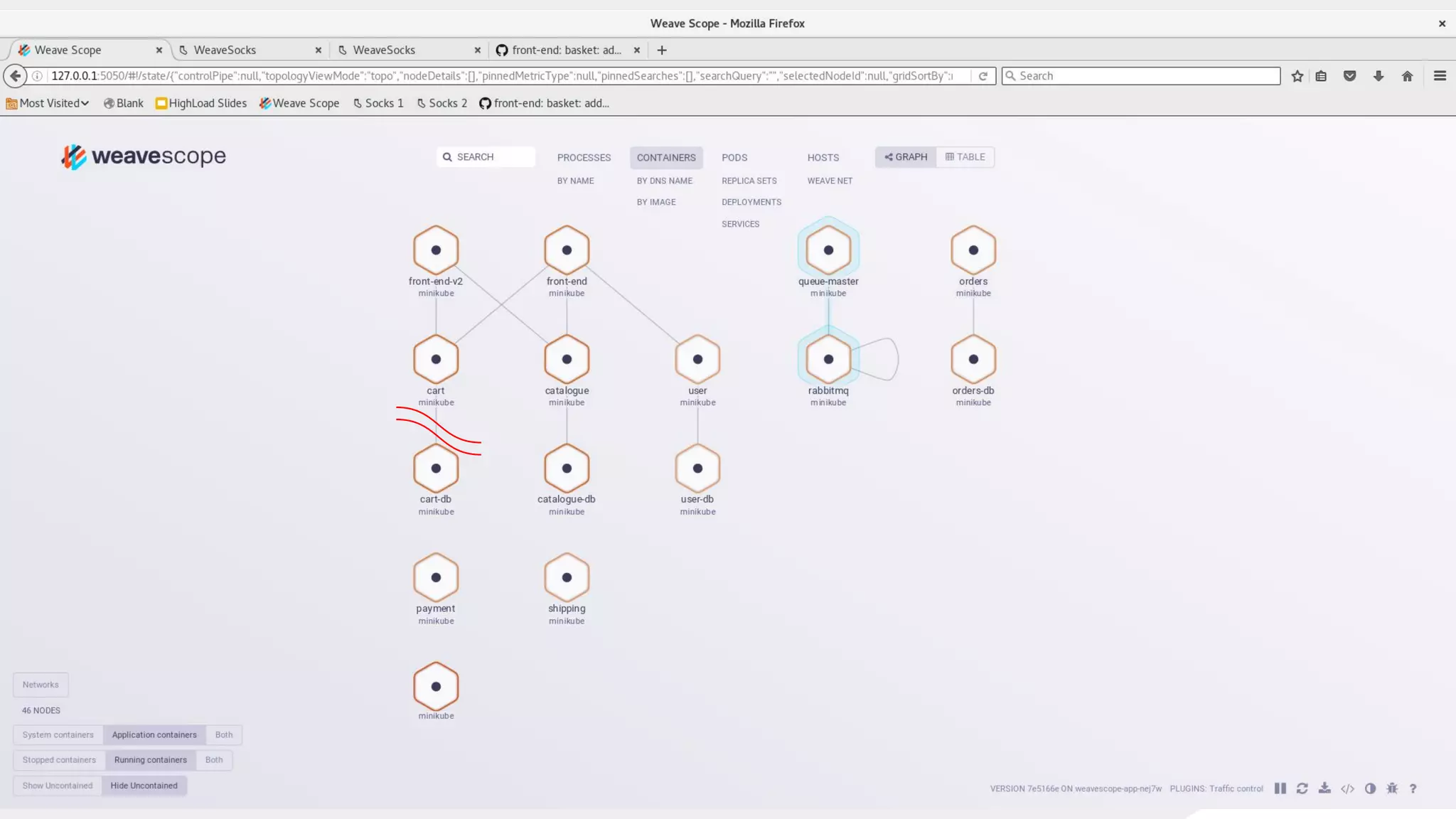This screenshot has height=819, width=1456.
Task: Click the rabbitmq container node
Action: [828, 360]
